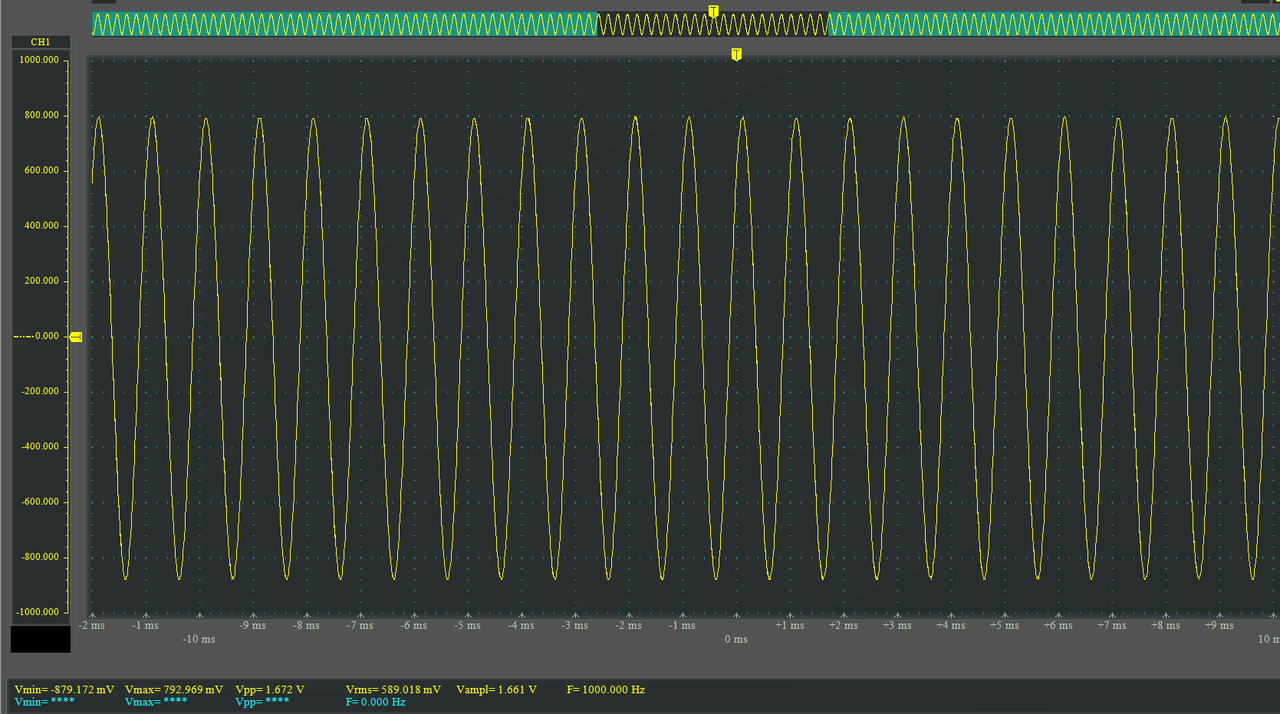Click the cyan F= 0.000 Hz readout
This screenshot has width=1280, height=714.
375,702
